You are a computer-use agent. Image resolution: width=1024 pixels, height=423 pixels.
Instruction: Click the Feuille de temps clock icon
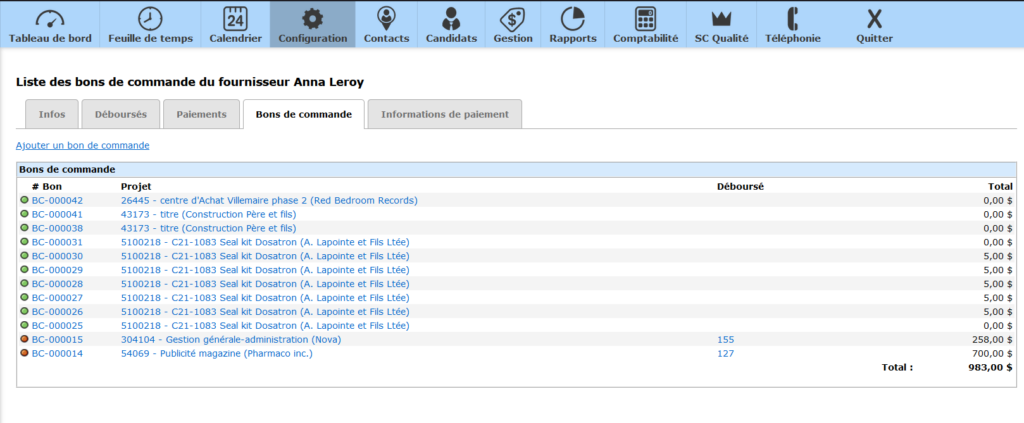pos(150,19)
